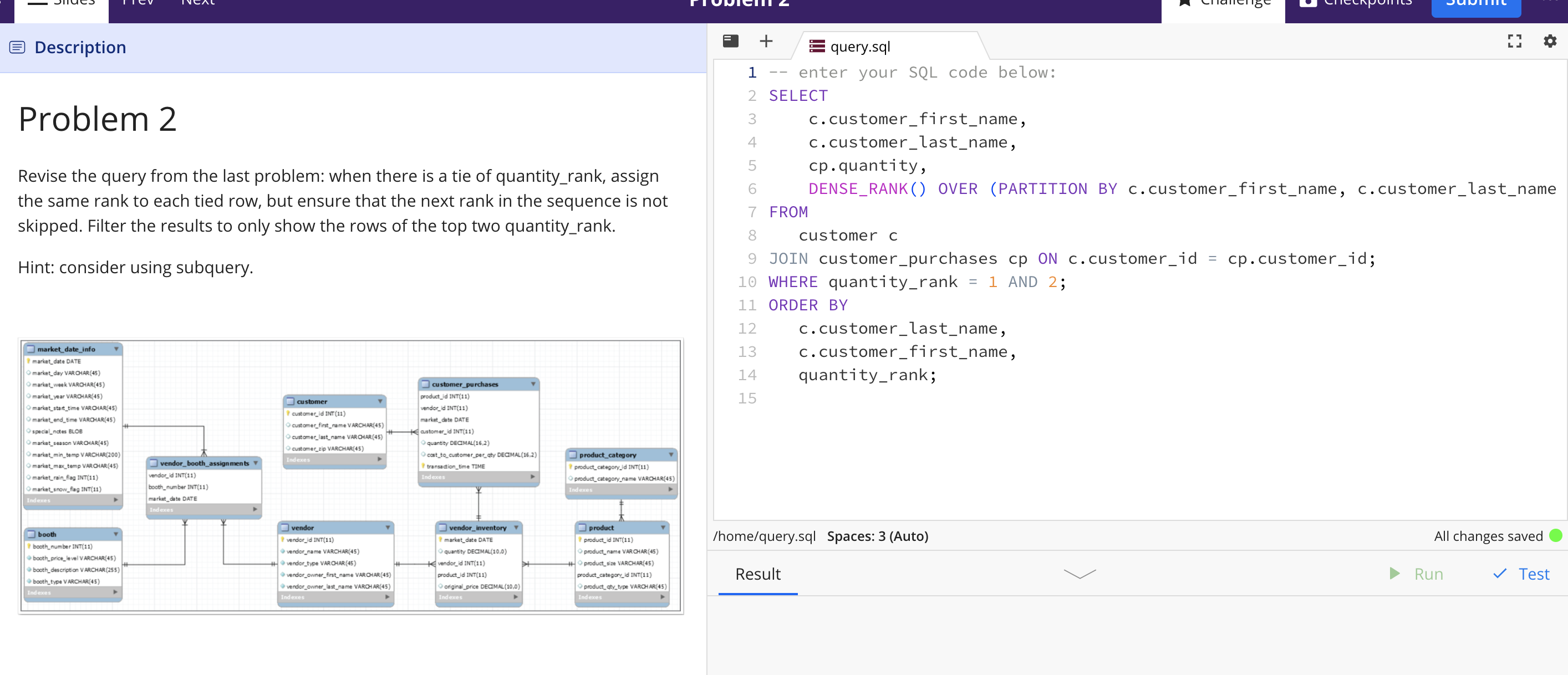Toggle fullscreen with the expand icon
This screenshot has width=1568, height=675.
coord(1515,42)
